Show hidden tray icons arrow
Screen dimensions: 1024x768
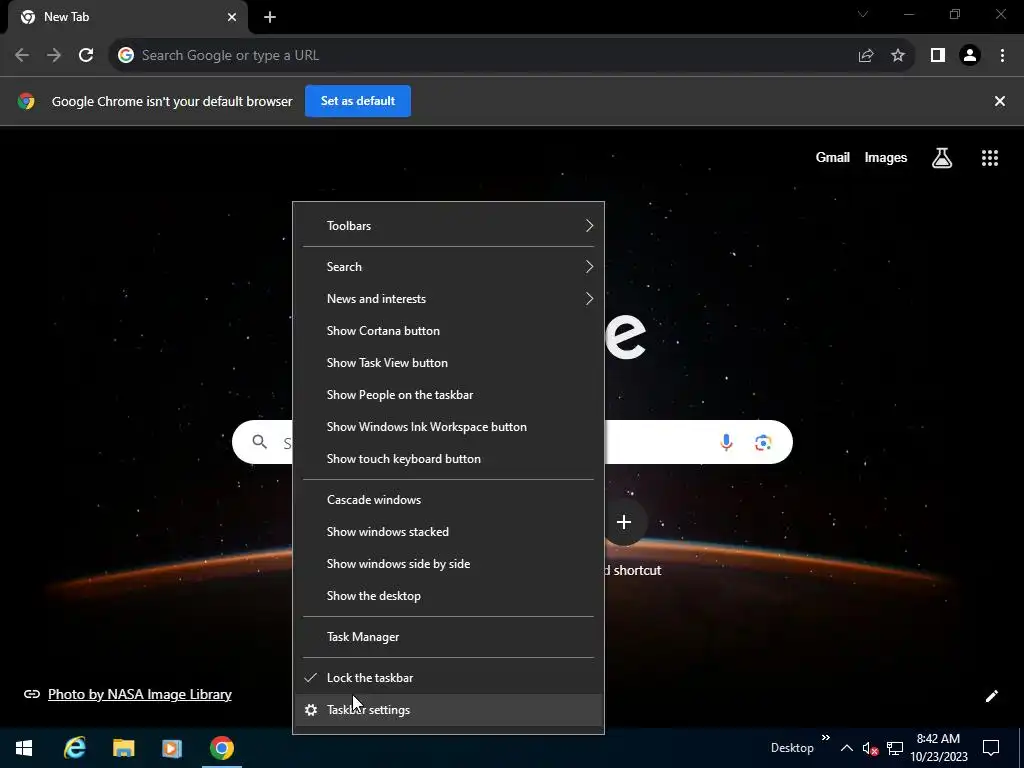[846, 748]
